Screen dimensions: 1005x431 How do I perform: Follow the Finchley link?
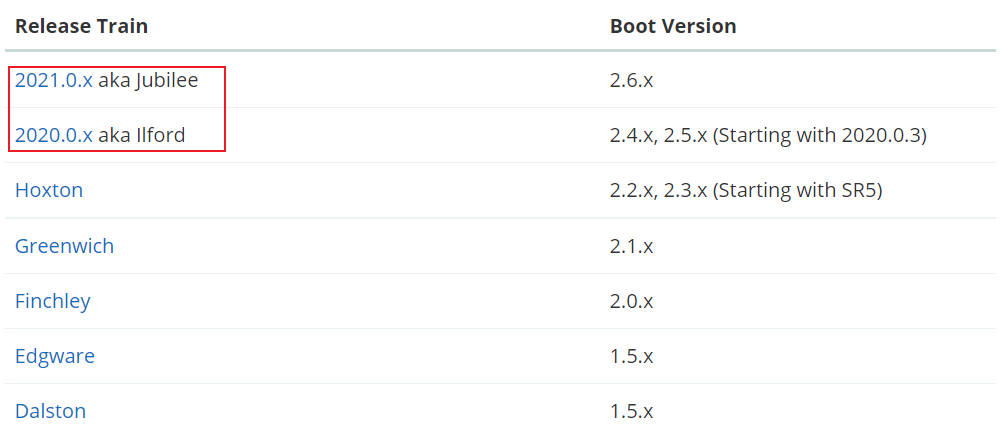pyautogui.click(x=53, y=301)
